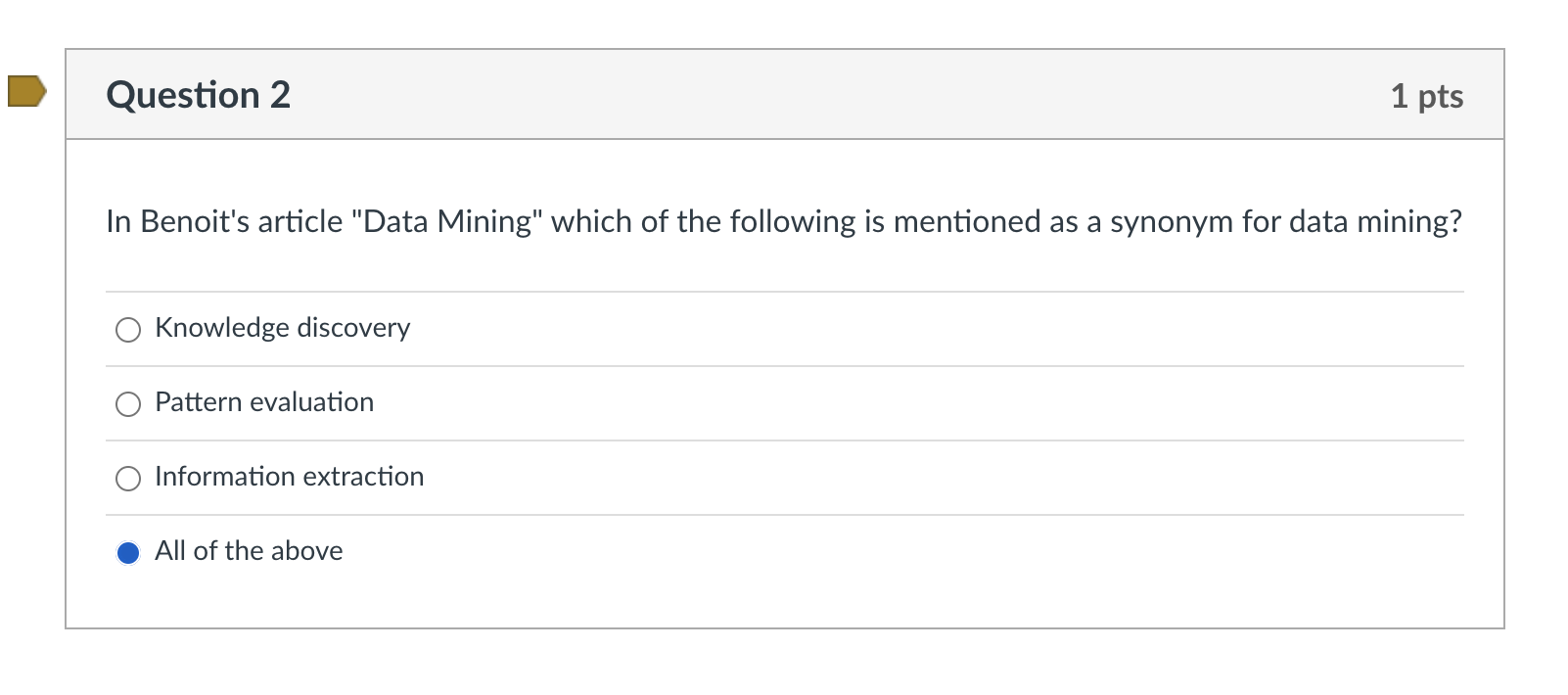Click the Question 2 heading

199,95
